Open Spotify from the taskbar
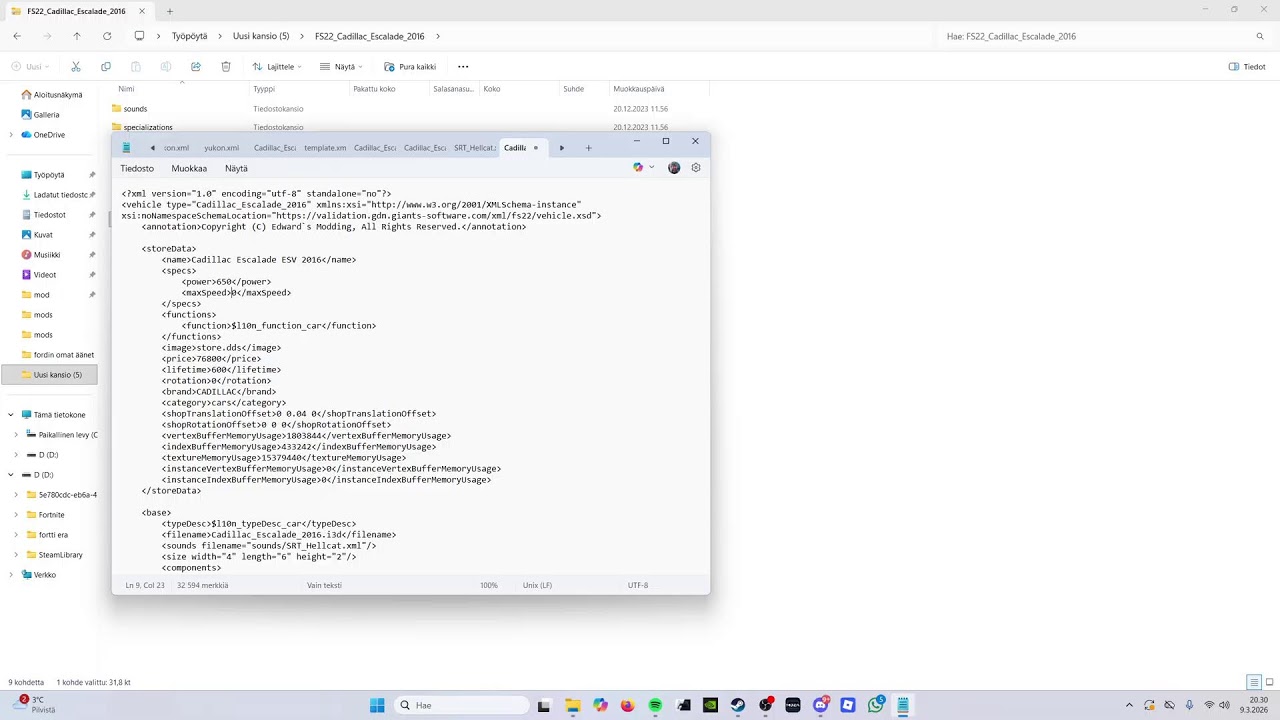Viewport: 1280px width, 720px height. [x=655, y=705]
